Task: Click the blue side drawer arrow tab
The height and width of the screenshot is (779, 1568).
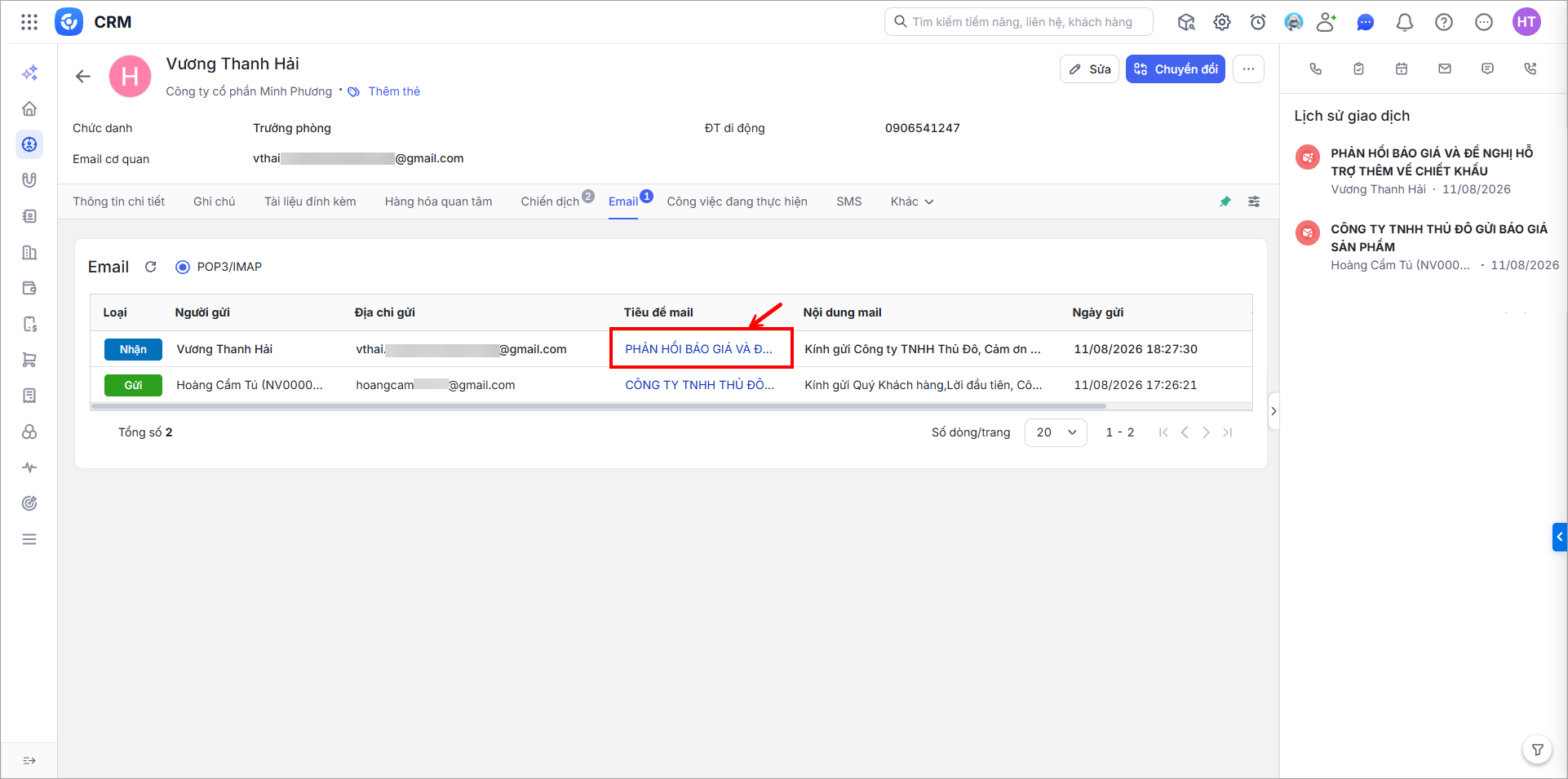Action: [x=1560, y=537]
